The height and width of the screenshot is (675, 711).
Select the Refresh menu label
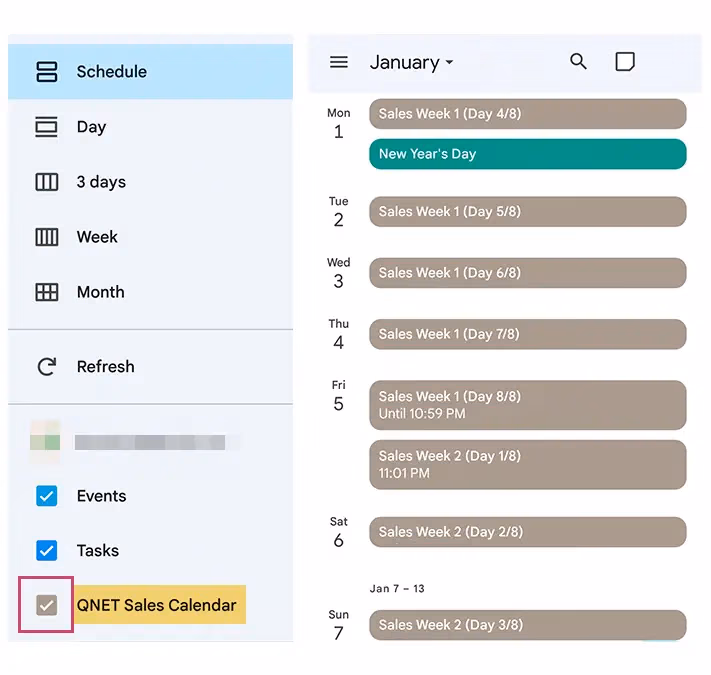point(106,367)
